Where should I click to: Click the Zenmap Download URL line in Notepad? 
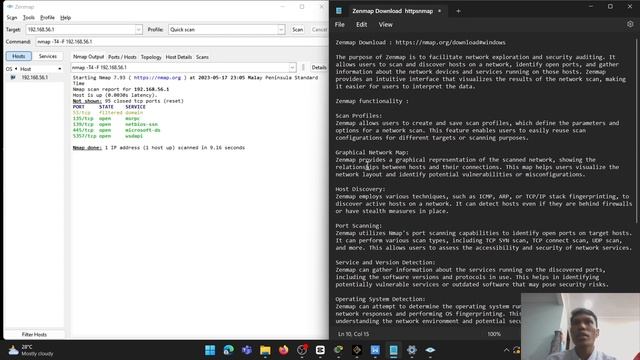click(420, 42)
